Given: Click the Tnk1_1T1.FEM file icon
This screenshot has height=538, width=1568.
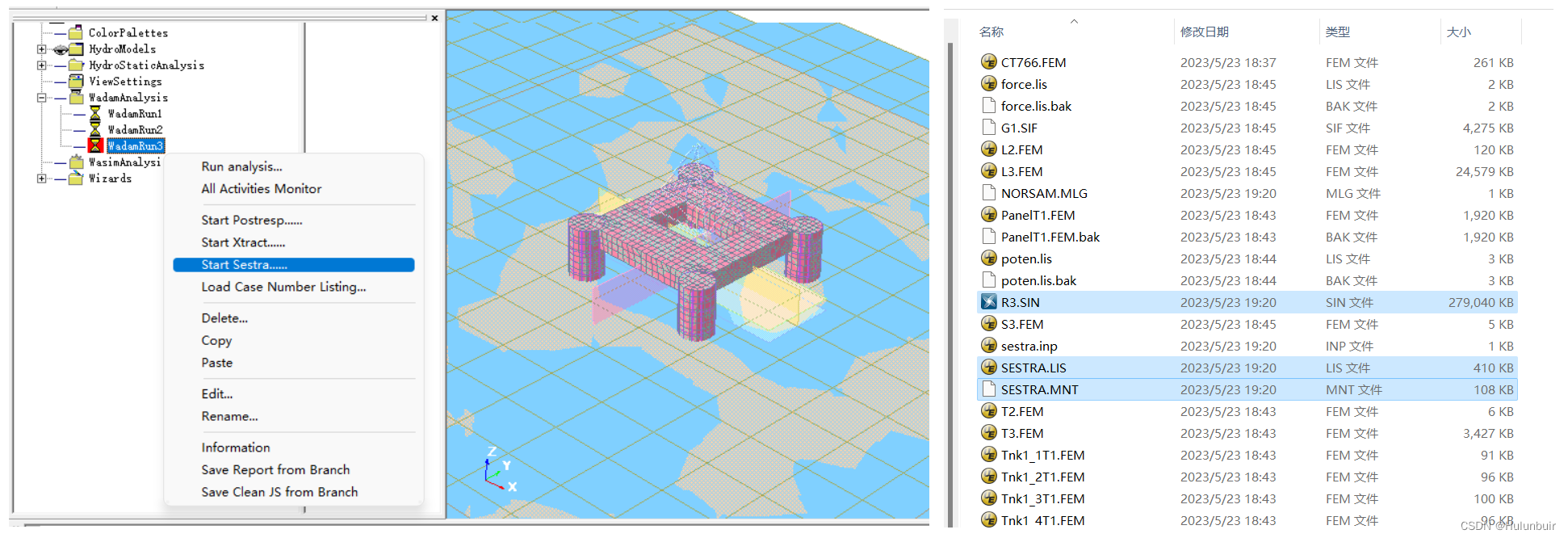Looking at the screenshot, I should click(988, 455).
